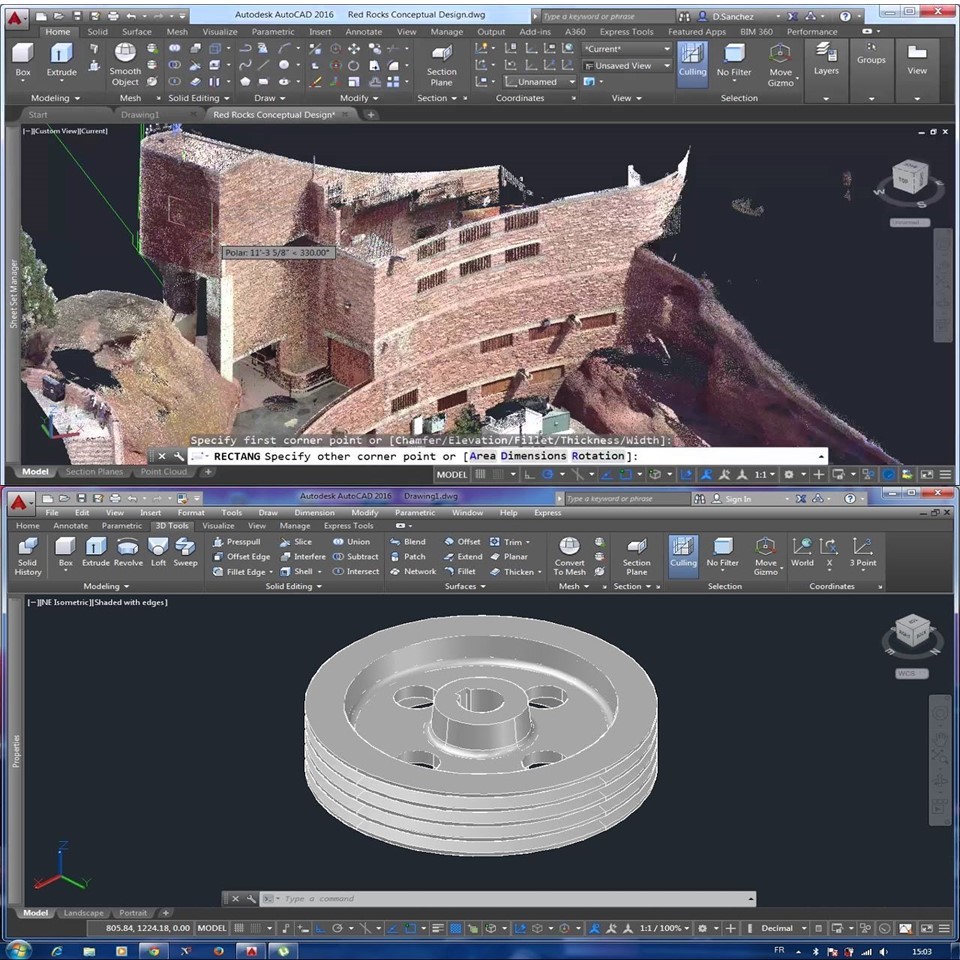Toggle Culling in Red Rocks window
960x960 pixels.
692,60
